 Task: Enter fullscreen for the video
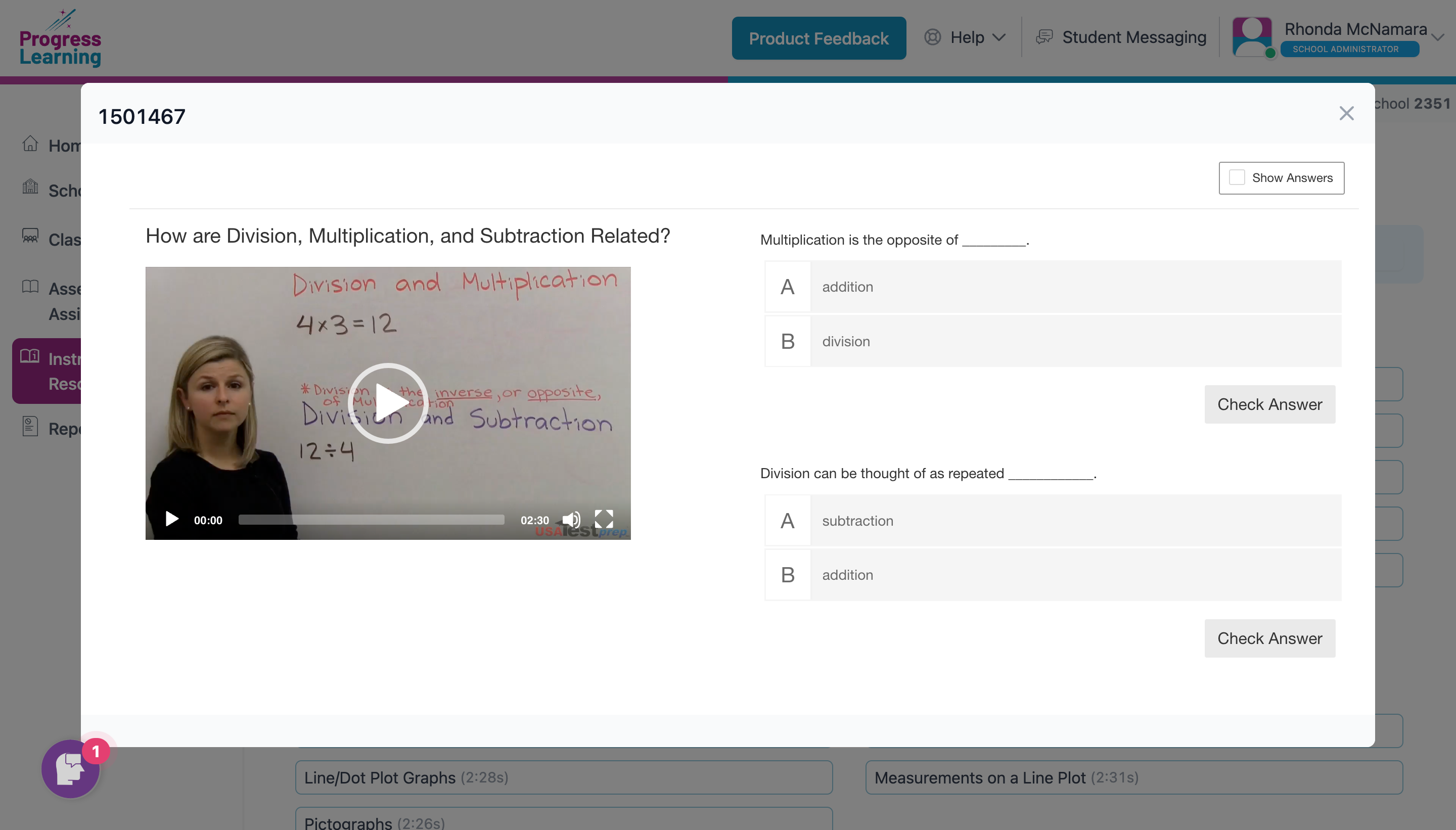[604, 519]
